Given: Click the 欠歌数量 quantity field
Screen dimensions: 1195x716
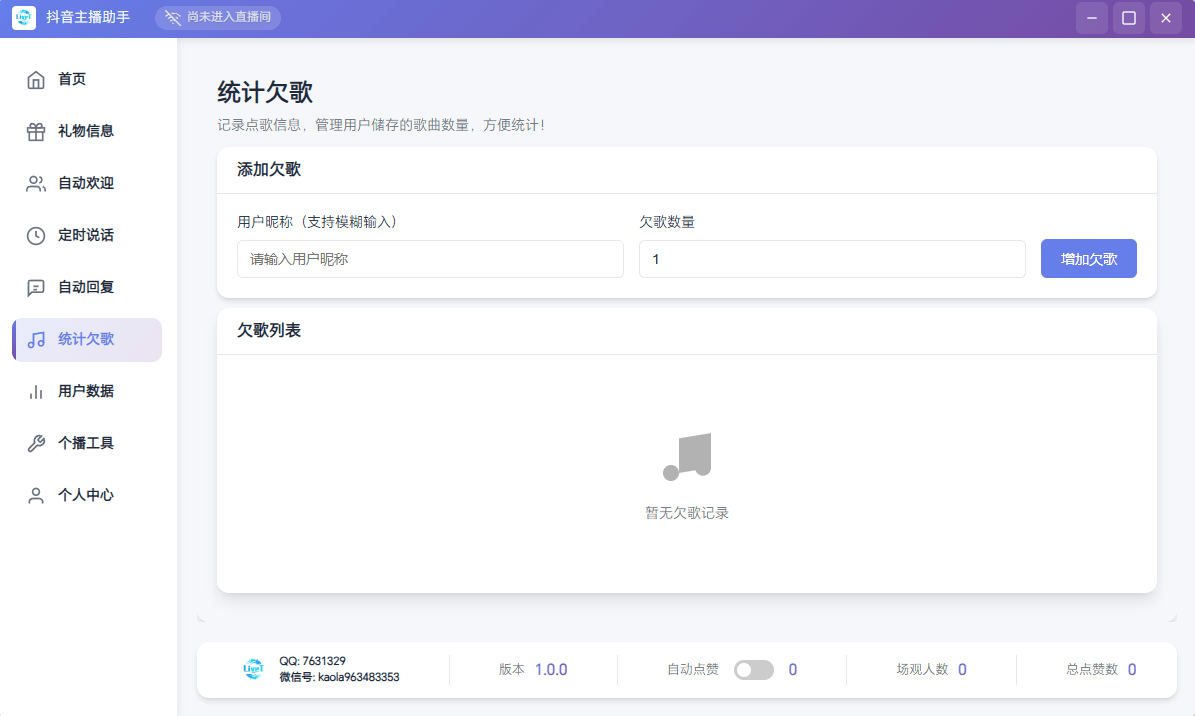Looking at the screenshot, I should click(833, 258).
